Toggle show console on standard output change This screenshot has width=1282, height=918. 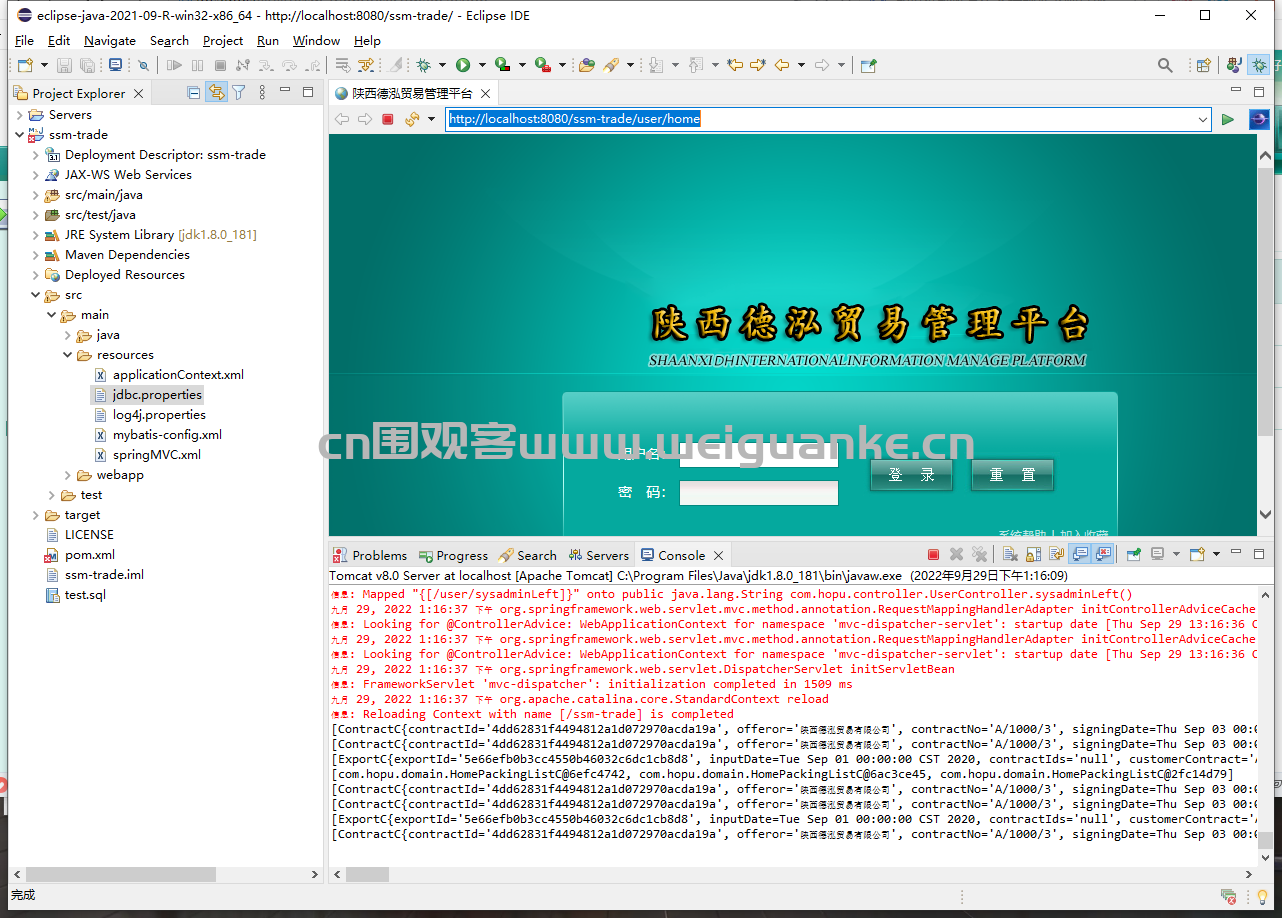1080,555
